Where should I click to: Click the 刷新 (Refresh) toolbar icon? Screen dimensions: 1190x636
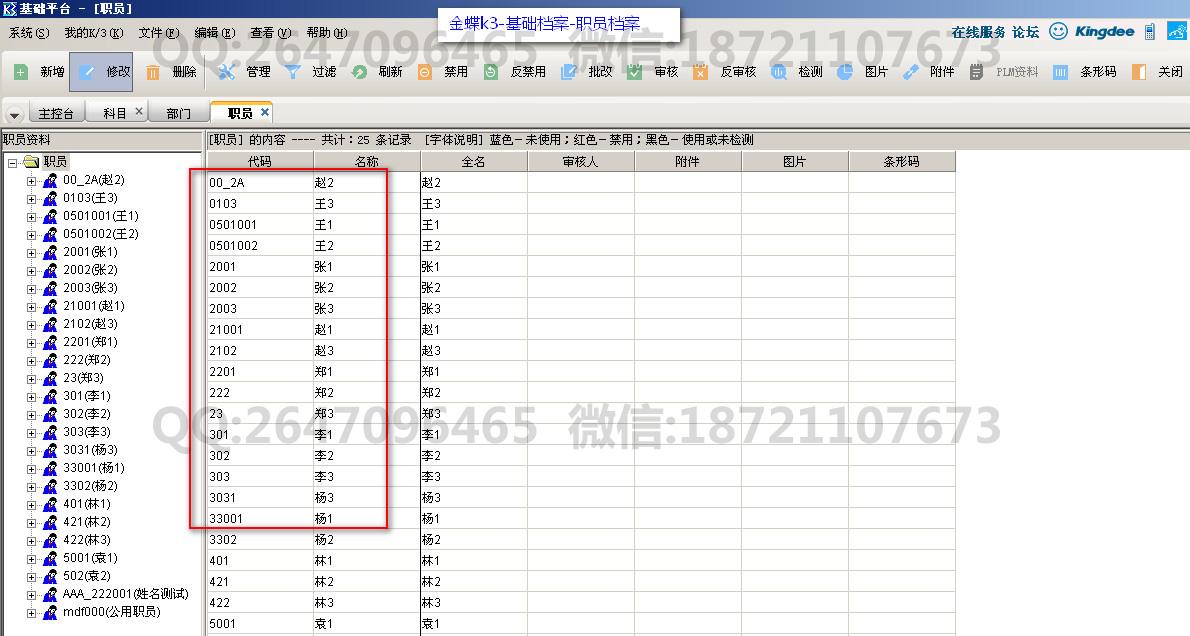[x=359, y=72]
